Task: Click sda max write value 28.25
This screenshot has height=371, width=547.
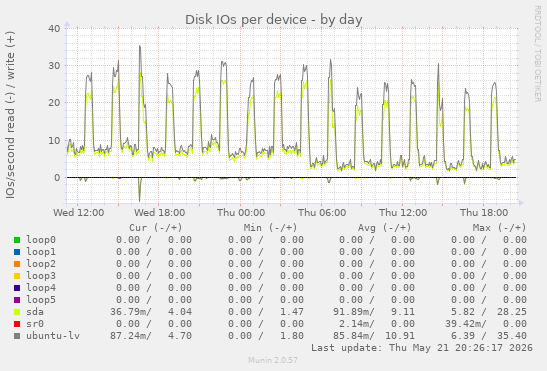Action: coord(512,312)
